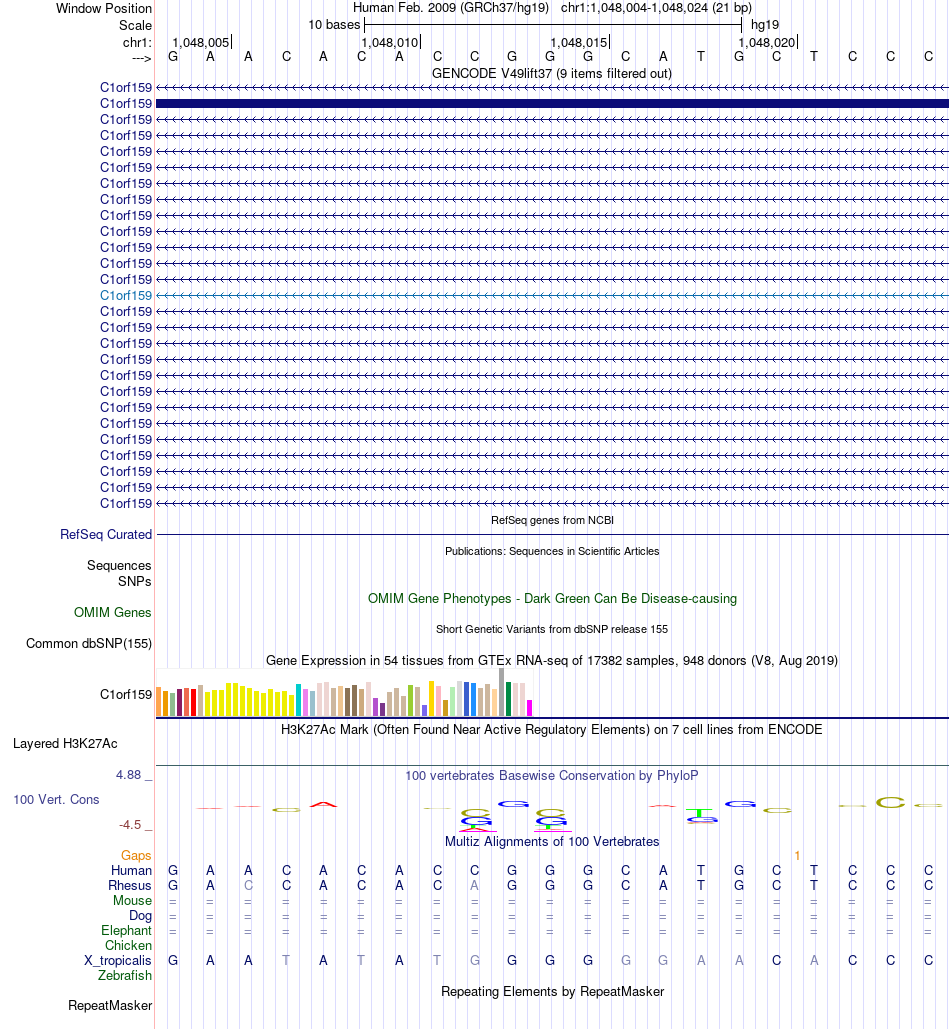950x1029 pixels.
Task: Click the 'chr1:' ruler label
Action: (x=137, y=43)
